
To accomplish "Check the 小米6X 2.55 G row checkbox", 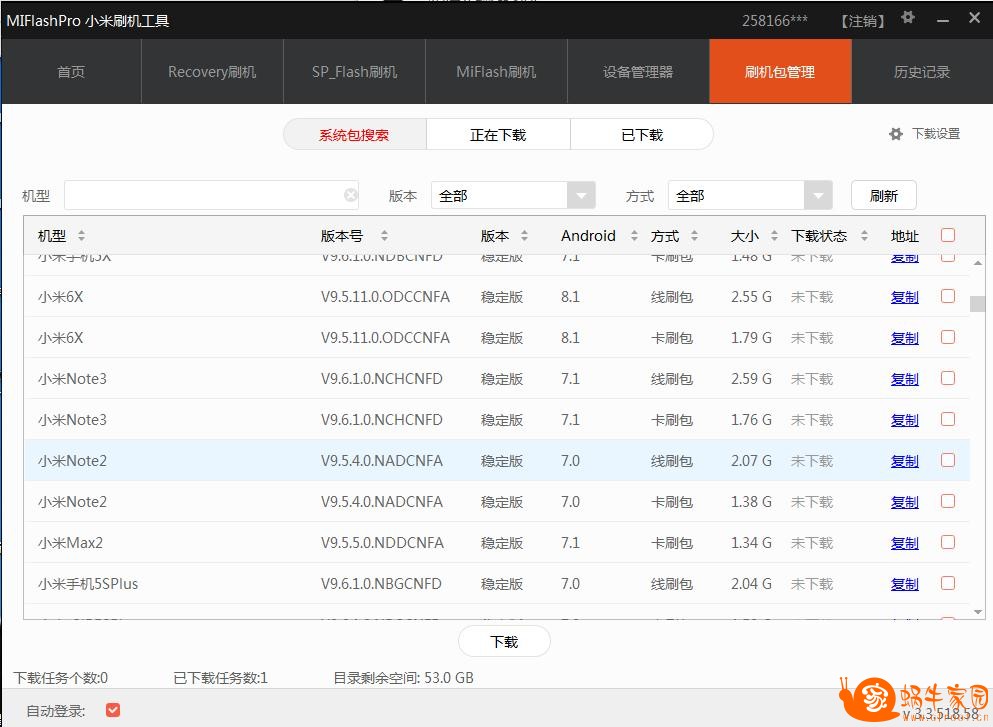I will click(947, 296).
